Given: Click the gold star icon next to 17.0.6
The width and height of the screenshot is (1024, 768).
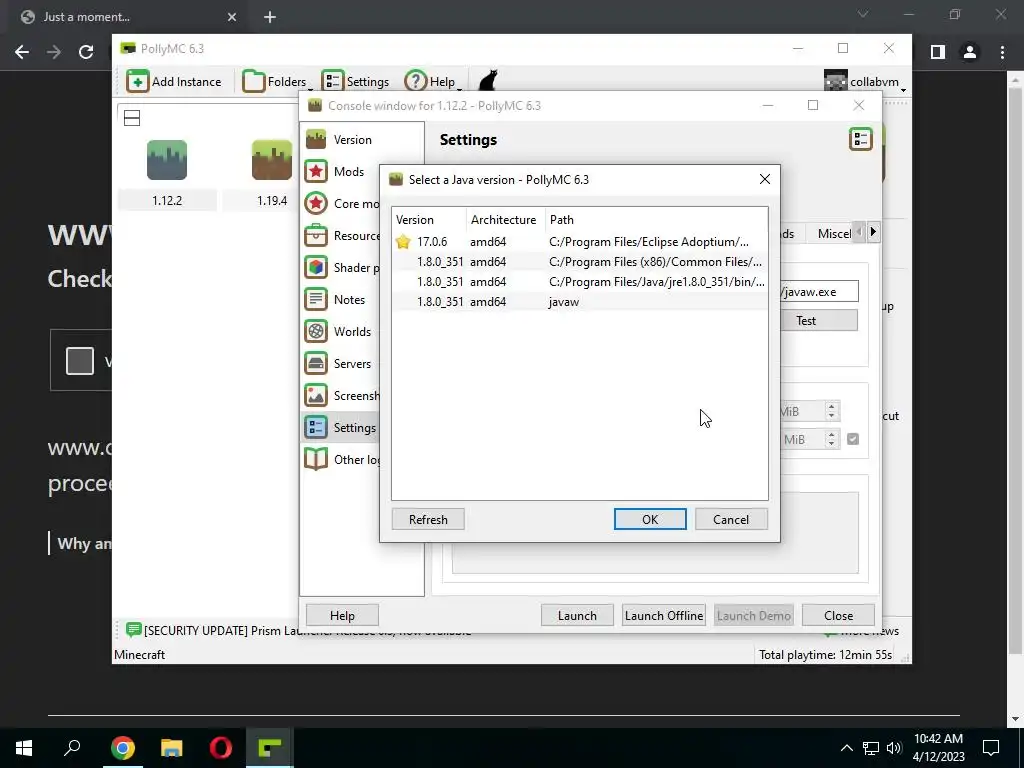Looking at the screenshot, I should click(403, 242).
